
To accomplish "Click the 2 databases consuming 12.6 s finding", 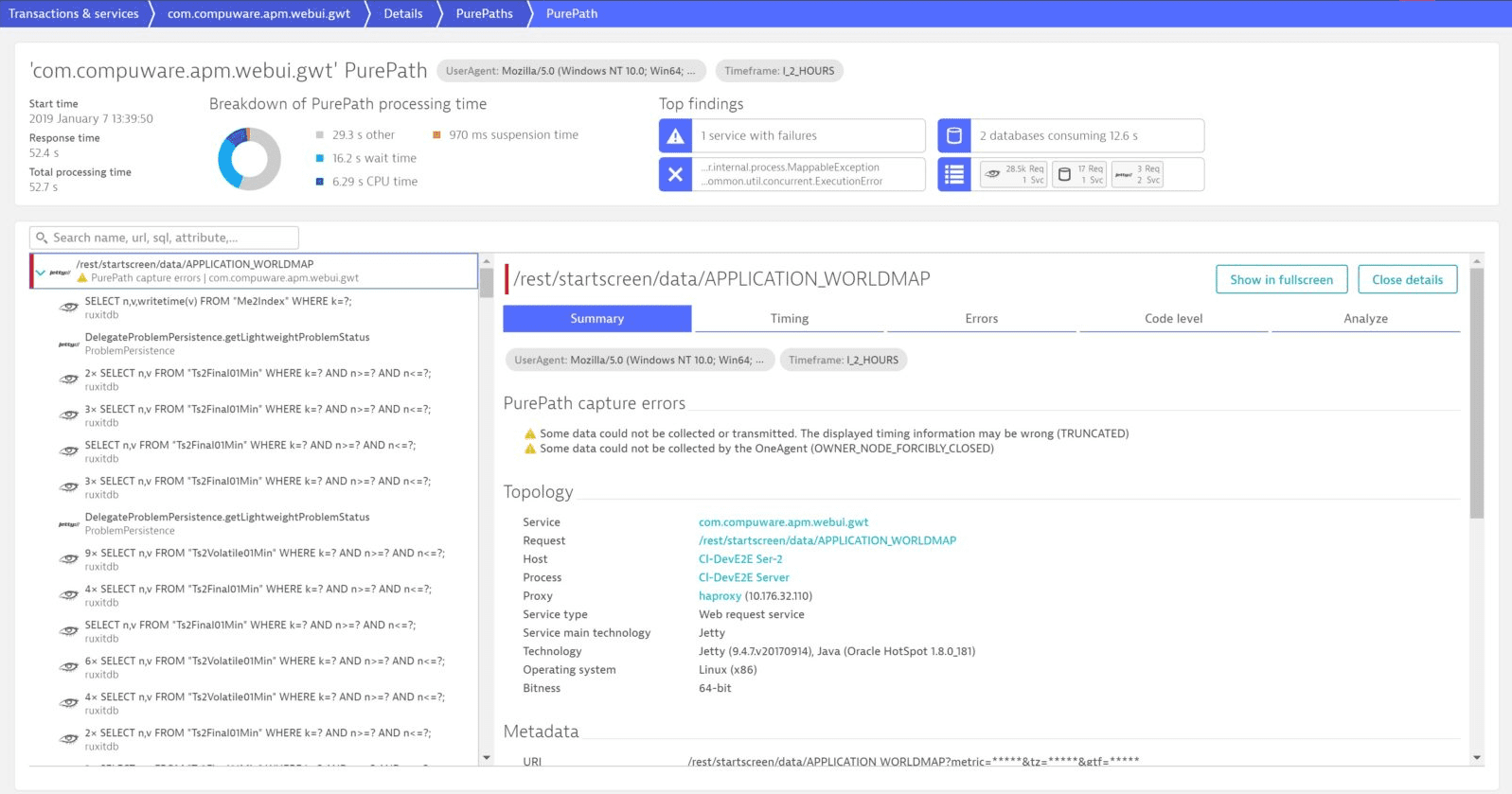I will (1071, 135).
